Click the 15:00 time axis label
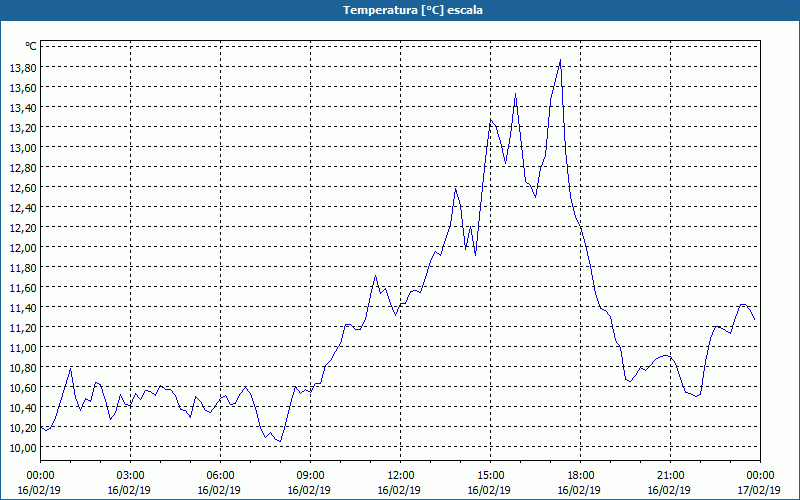The height and width of the screenshot is (500, 800). tap(490, 476)
